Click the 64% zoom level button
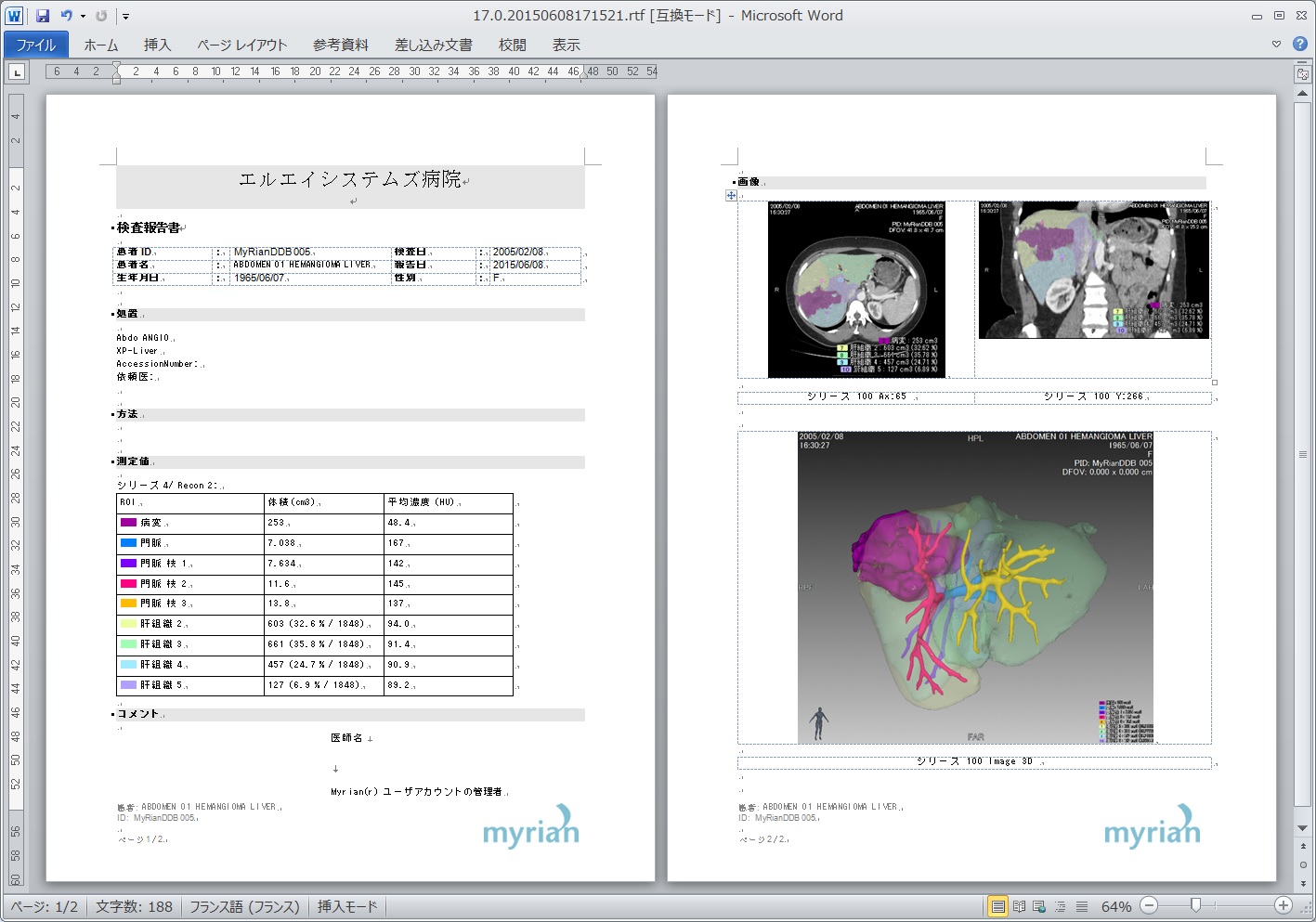This screenshot has width=1316, height=922. [x=1115, y=906]
